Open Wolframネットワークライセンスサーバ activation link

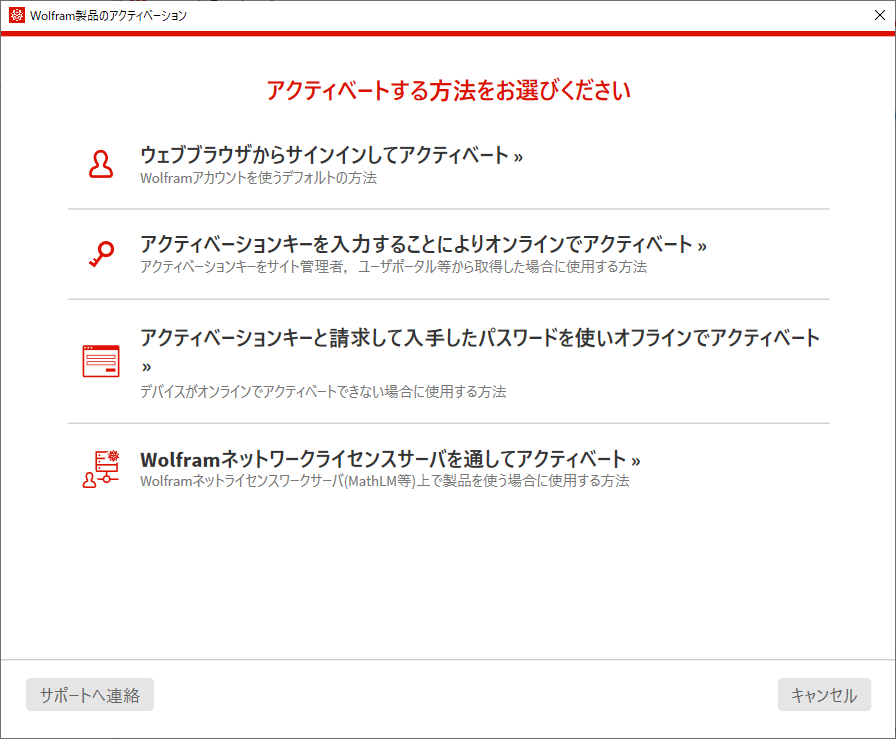click(390, 459)
